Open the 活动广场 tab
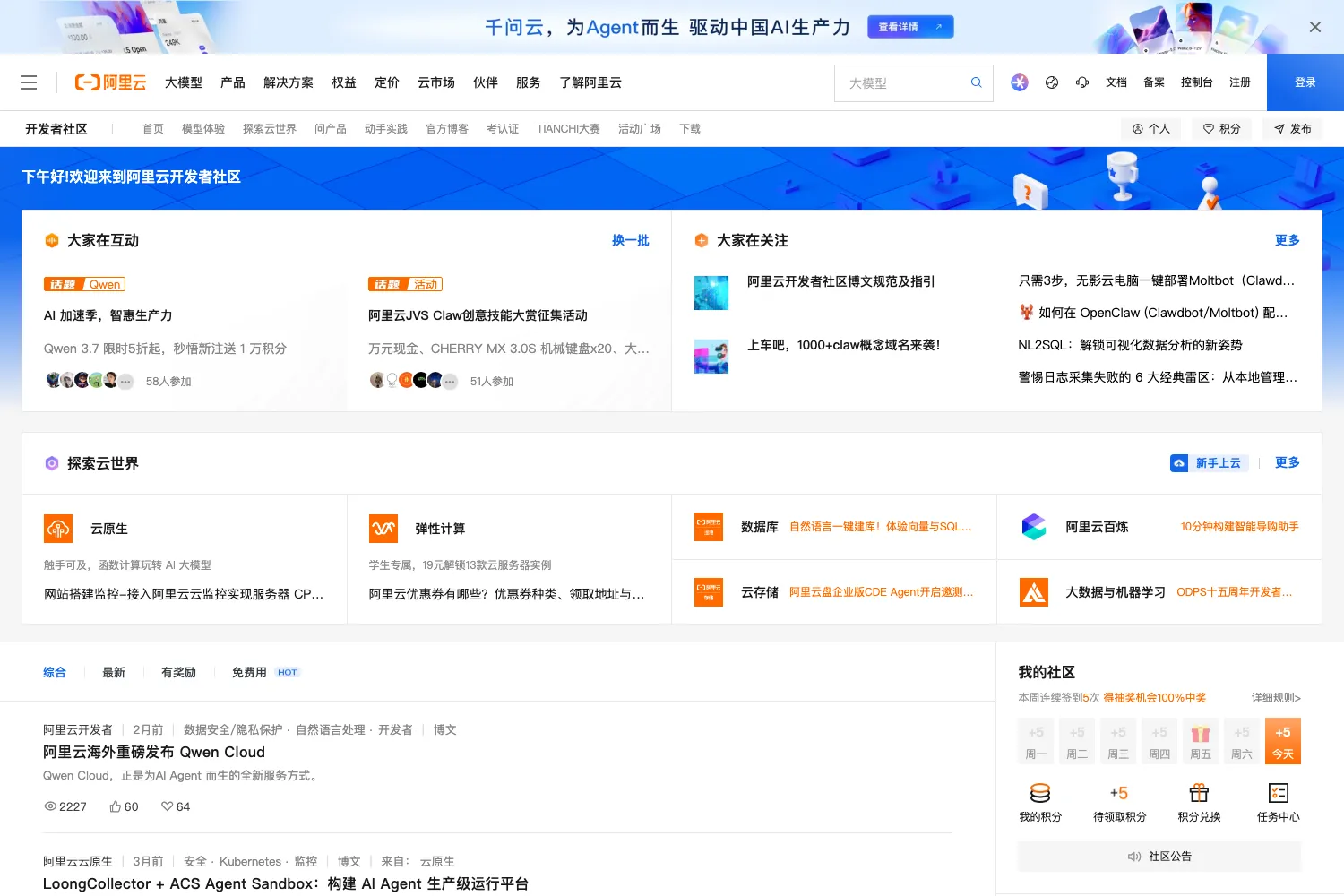This screenshot has width=1344, height=896. click(640, 129)
